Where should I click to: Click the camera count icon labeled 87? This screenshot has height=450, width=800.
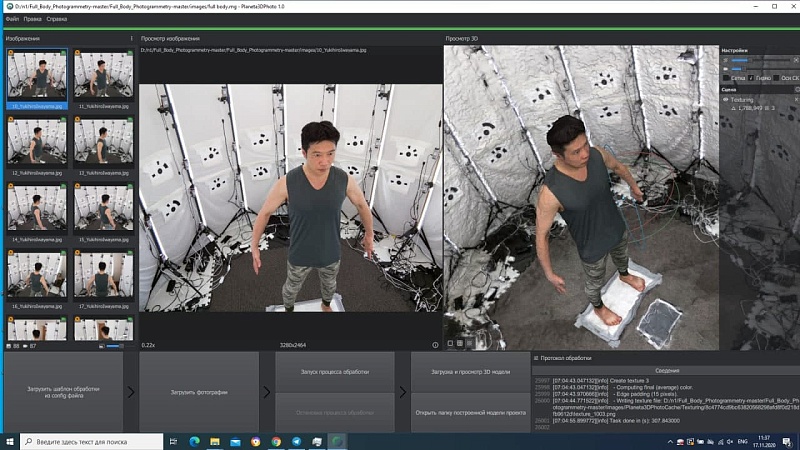[x=26, y=346]
